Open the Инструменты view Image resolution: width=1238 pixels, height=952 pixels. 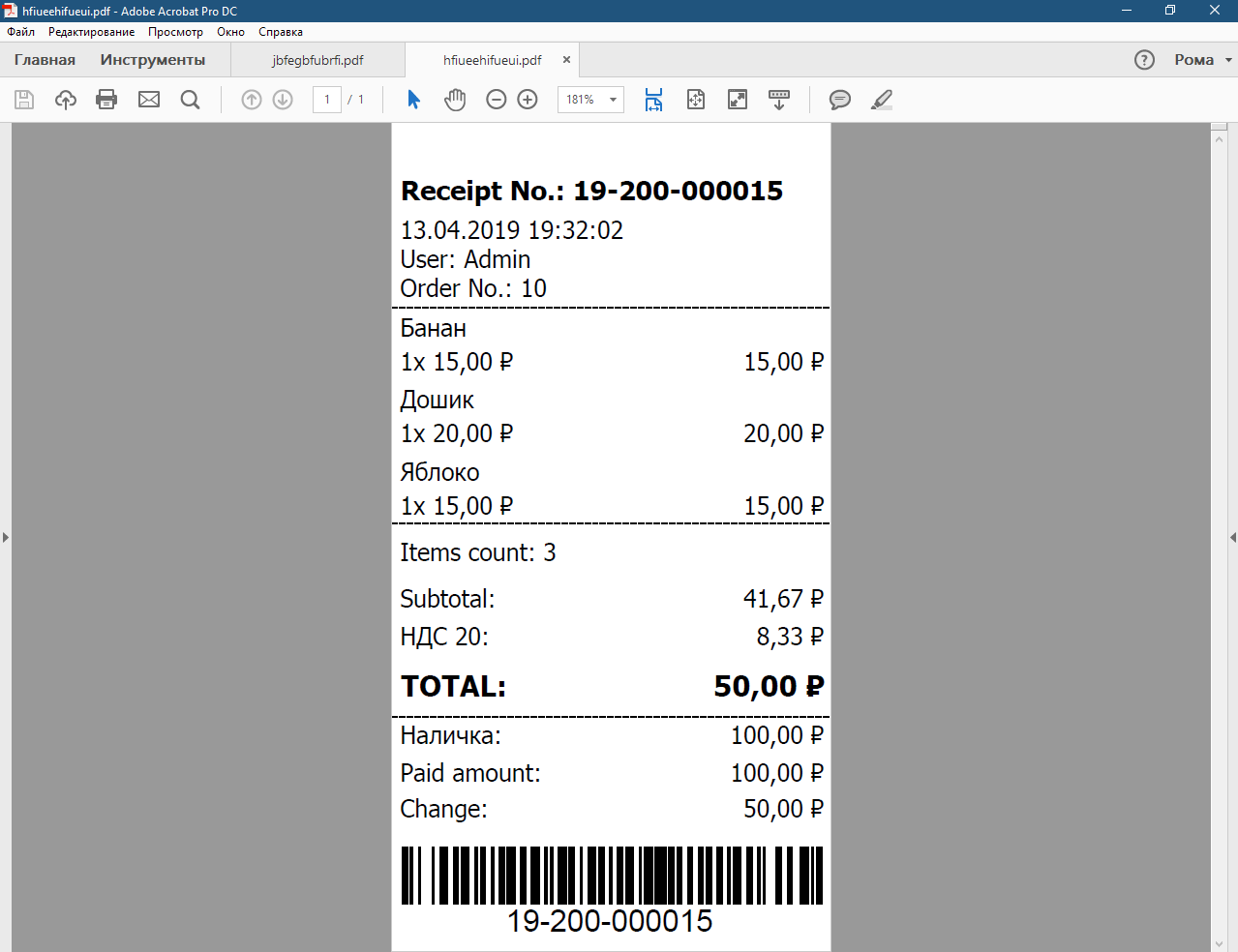click(x=152, y=60)
